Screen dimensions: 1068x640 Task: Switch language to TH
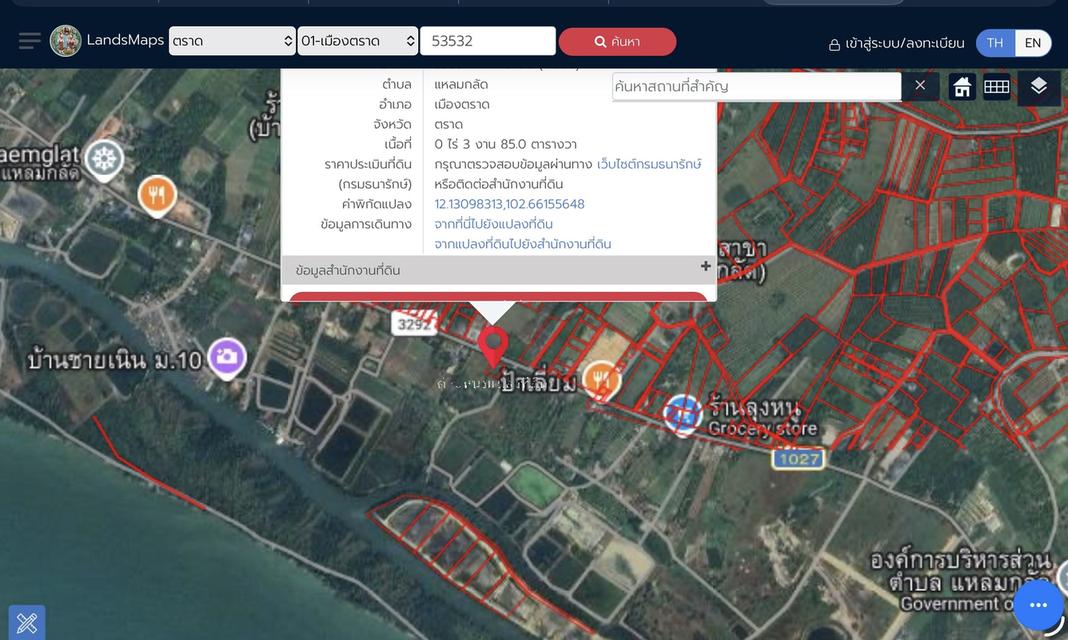(x=994, y=43)
